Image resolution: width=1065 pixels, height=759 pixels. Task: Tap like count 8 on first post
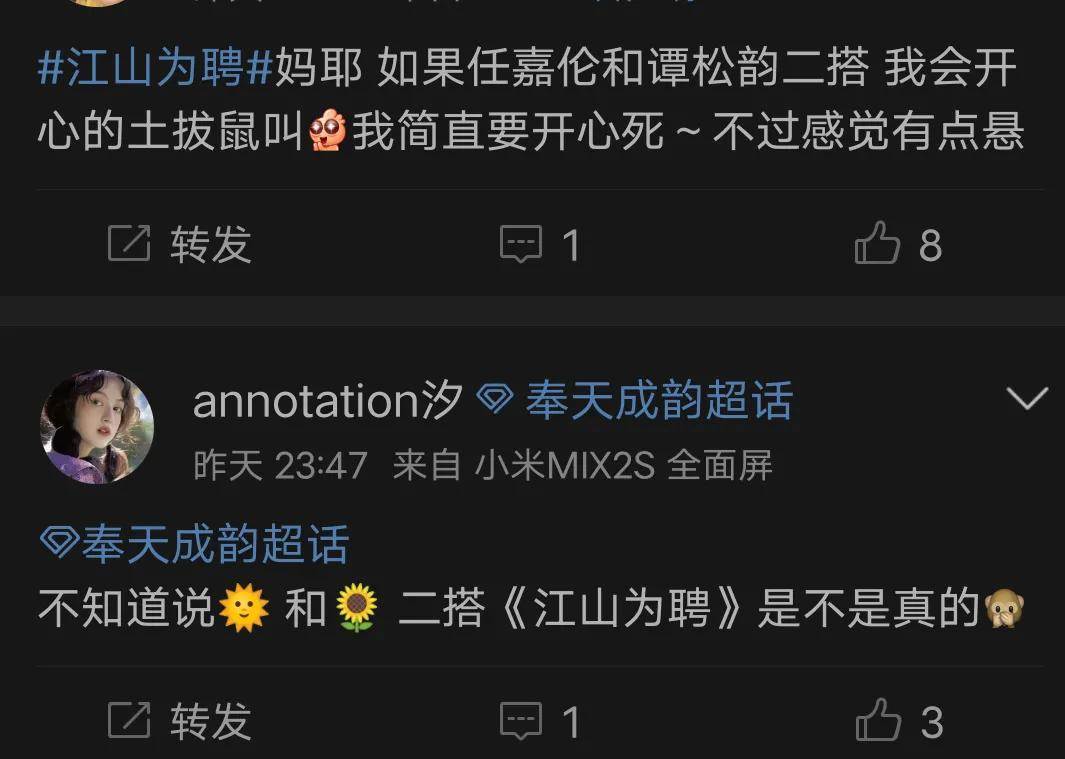(931, 245)
